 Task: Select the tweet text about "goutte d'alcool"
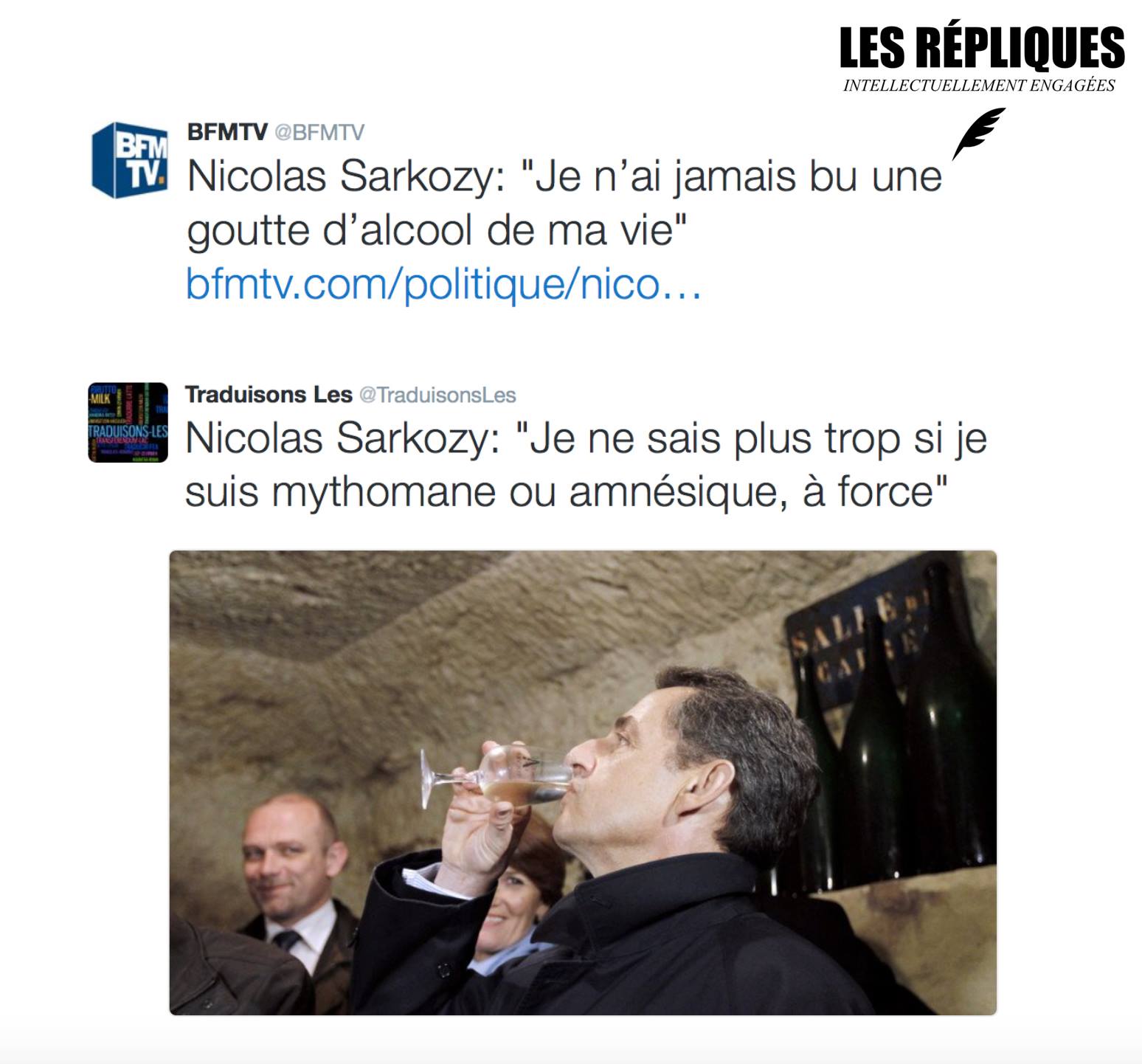click(x=564, y=204)
